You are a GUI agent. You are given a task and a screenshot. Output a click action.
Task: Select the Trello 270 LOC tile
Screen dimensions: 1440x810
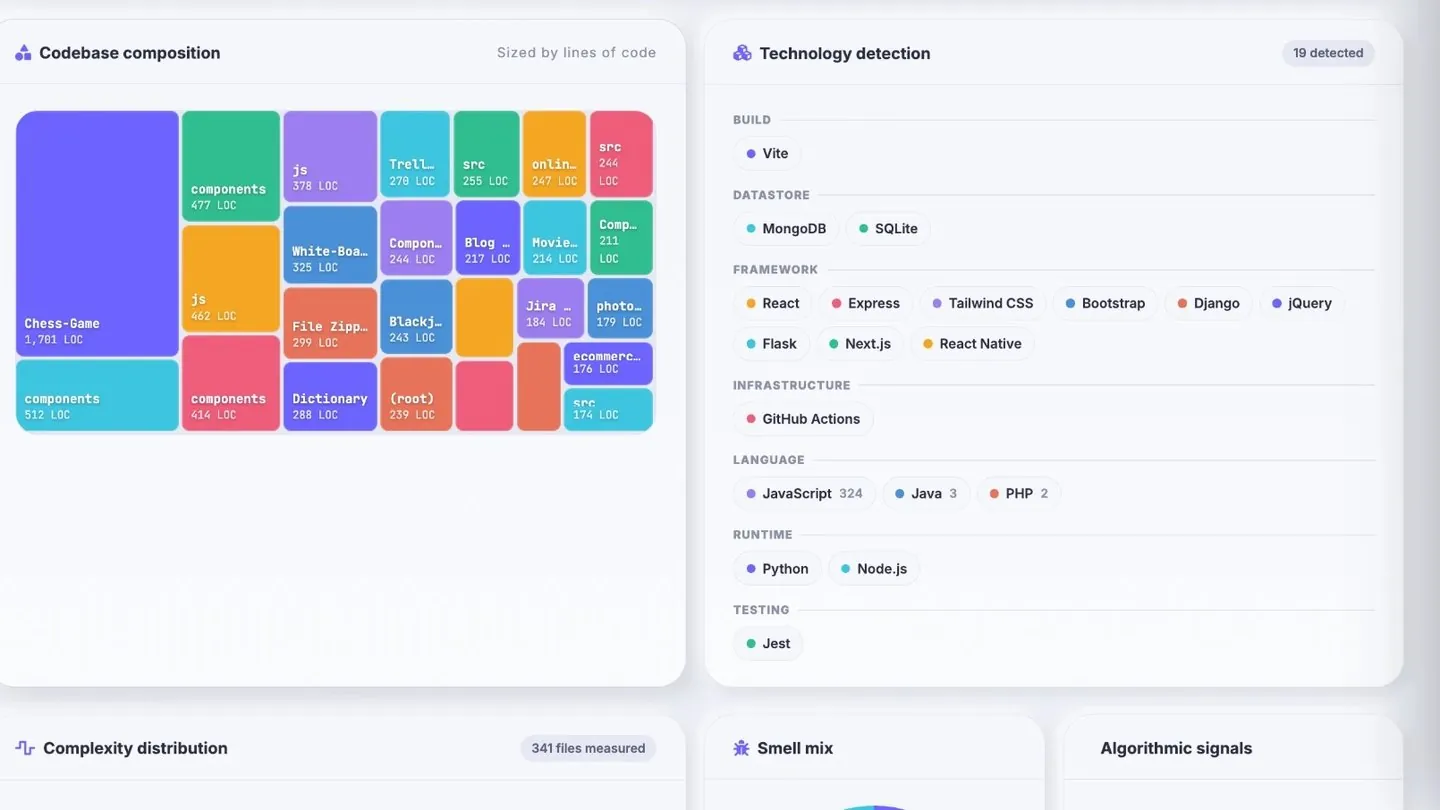click(x=415, y=154)
